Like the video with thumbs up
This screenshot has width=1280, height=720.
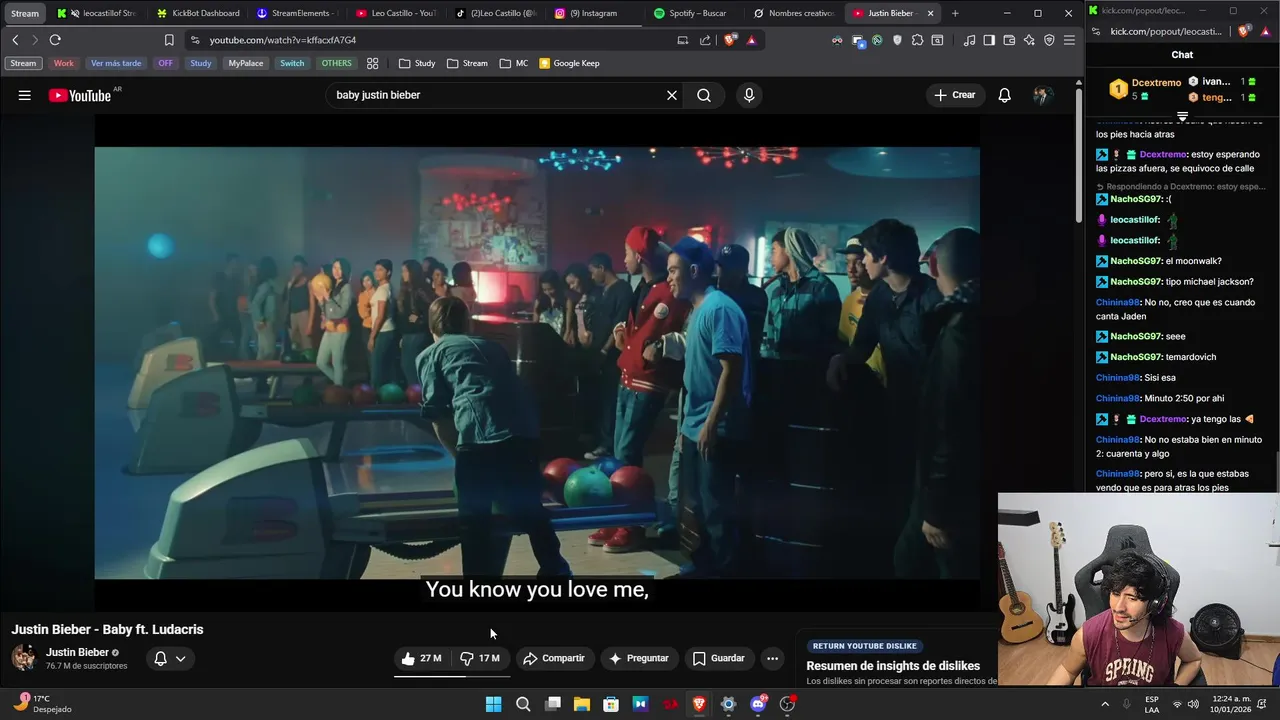click(421, 658)
